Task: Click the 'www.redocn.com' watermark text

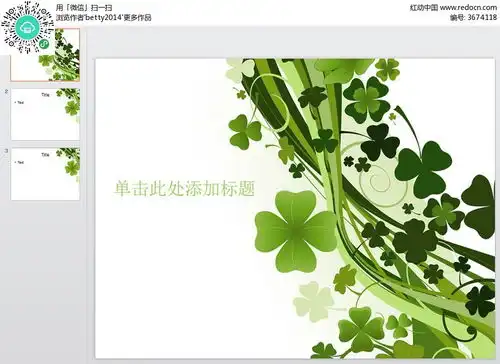Action: tap(468, 7)
